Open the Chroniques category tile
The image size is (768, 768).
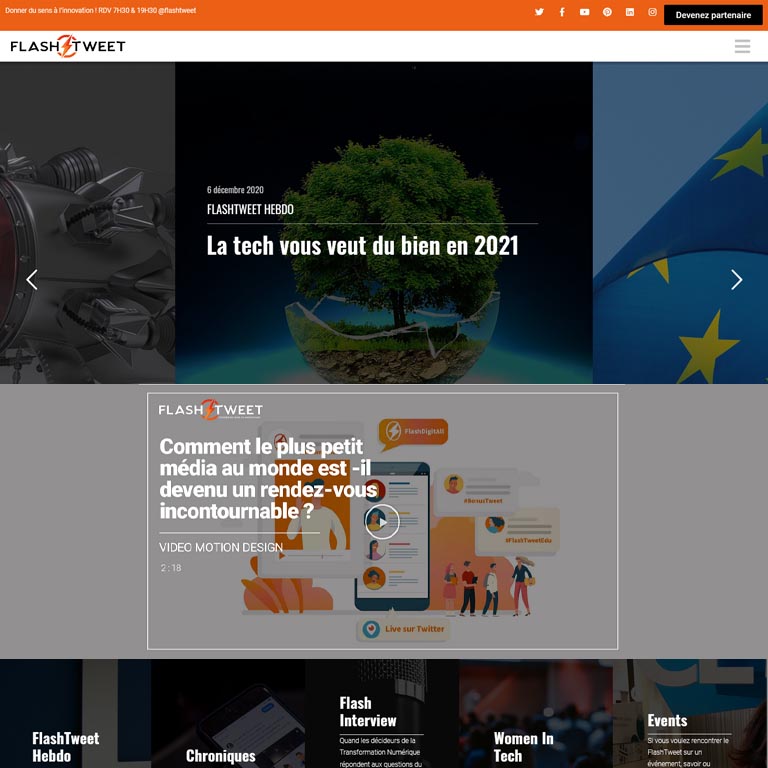[x=228, y=713]
